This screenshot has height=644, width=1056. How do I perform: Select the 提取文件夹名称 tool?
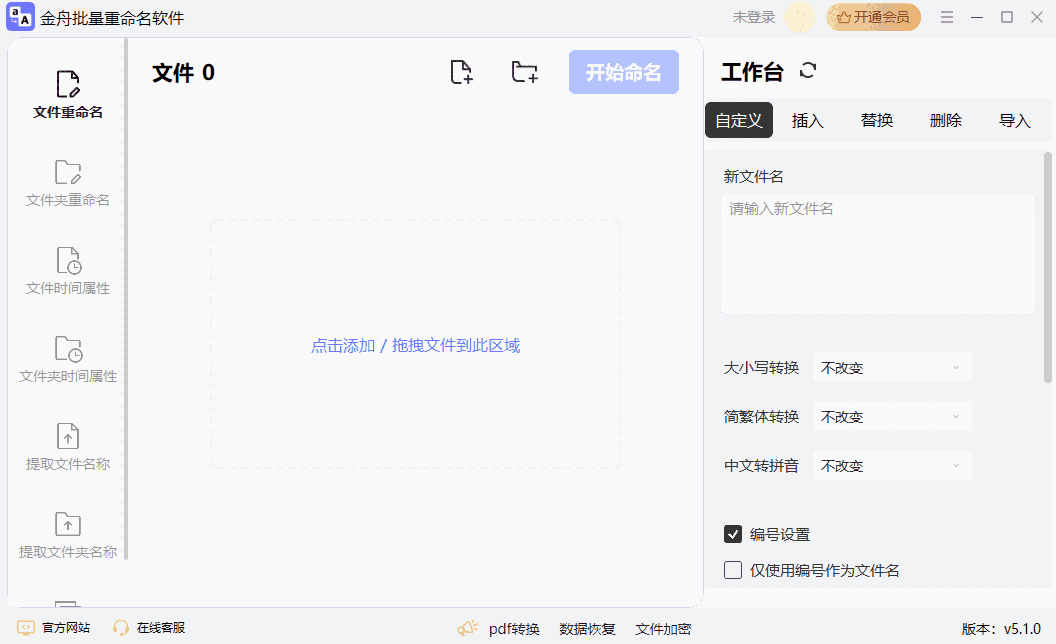[x=66, y=534]
